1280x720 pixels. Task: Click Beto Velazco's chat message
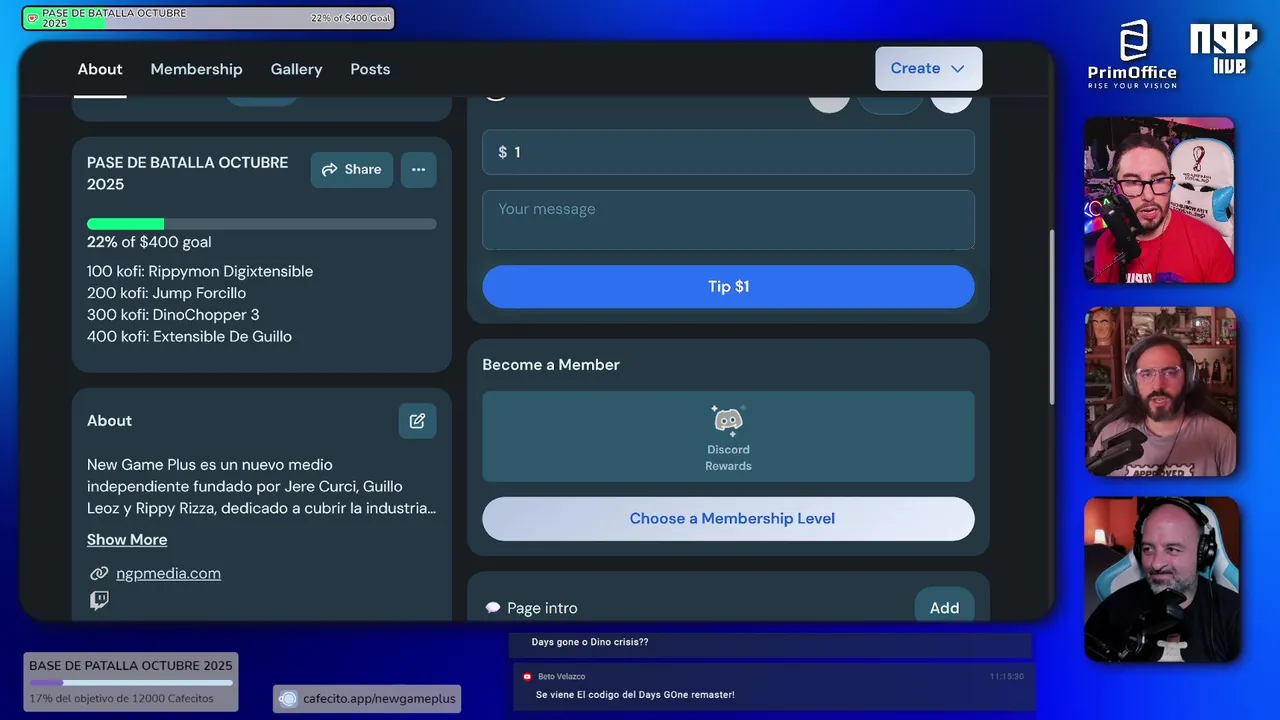[x=635, y=695]
